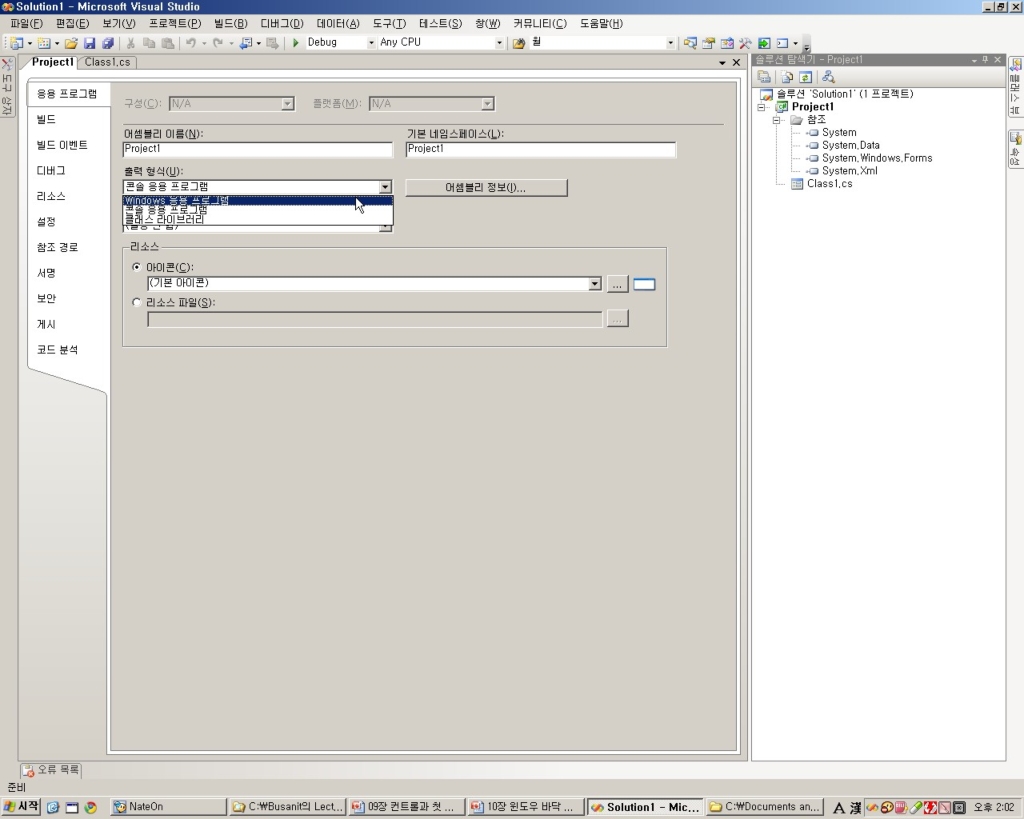Click the 기본 네임스페이스 text field
The image size is (1024, 819).
(541, 149)
